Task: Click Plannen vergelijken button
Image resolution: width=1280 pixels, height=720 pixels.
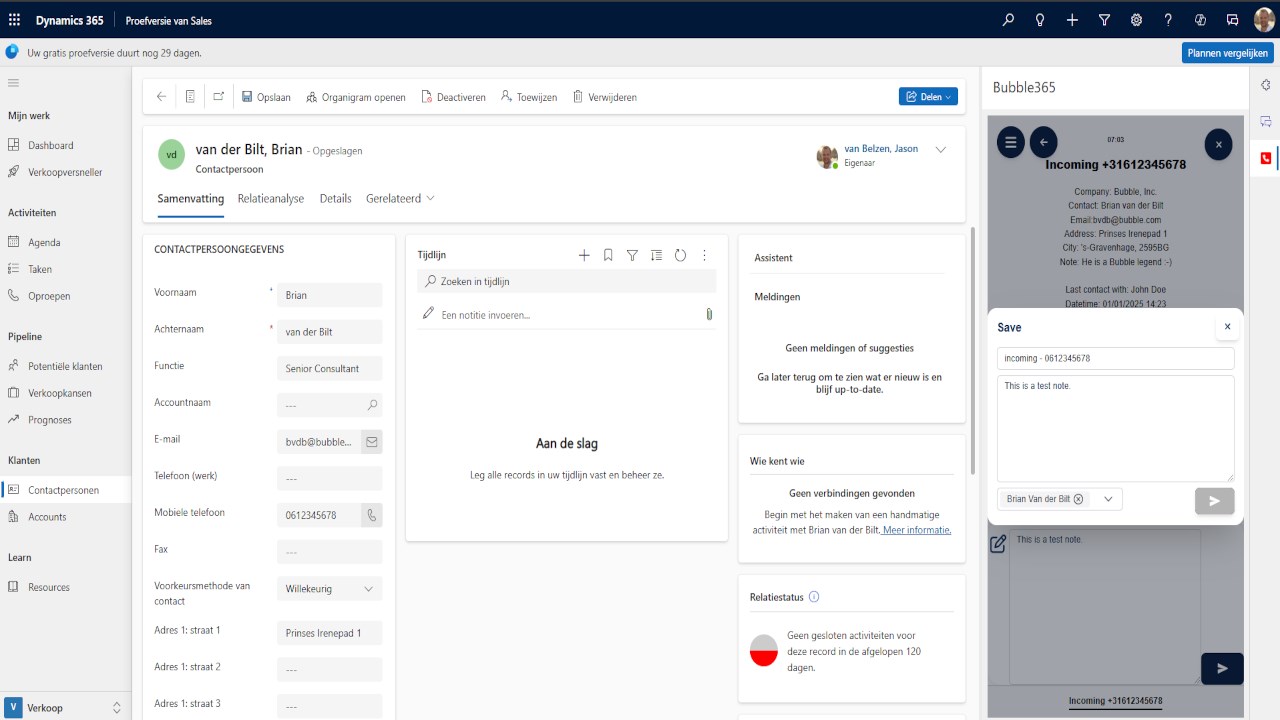Action: coord(1228,53)
